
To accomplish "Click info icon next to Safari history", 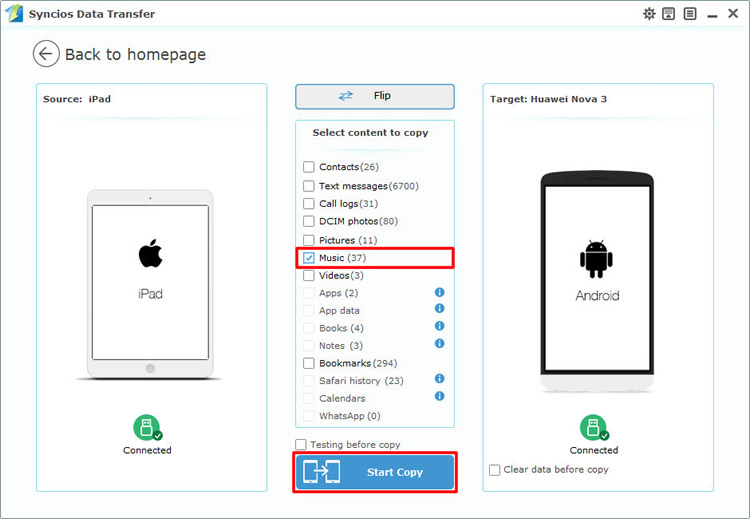I will click(440, 379).
